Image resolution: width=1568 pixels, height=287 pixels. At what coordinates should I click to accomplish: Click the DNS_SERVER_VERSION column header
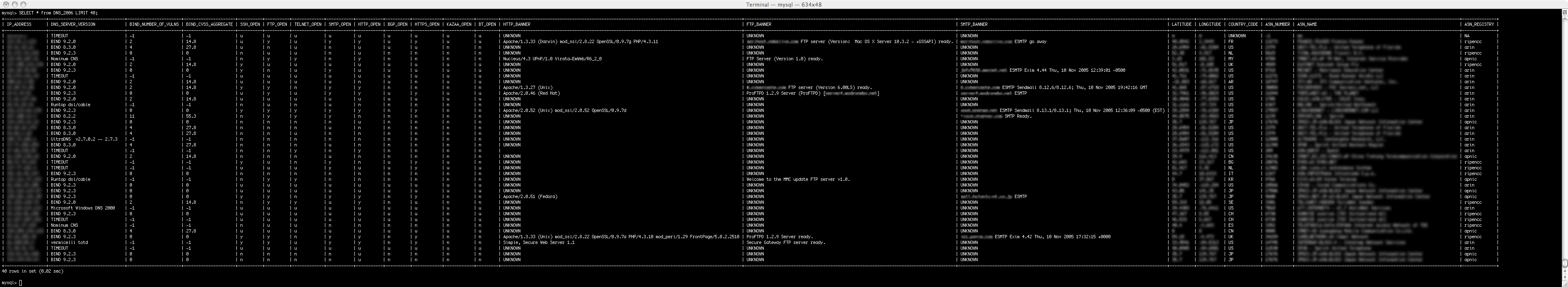click(x=73, y=24)
